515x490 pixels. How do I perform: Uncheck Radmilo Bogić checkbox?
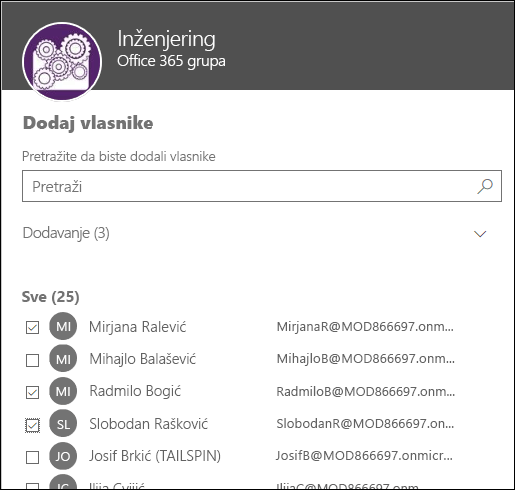[x=32, y=392]
